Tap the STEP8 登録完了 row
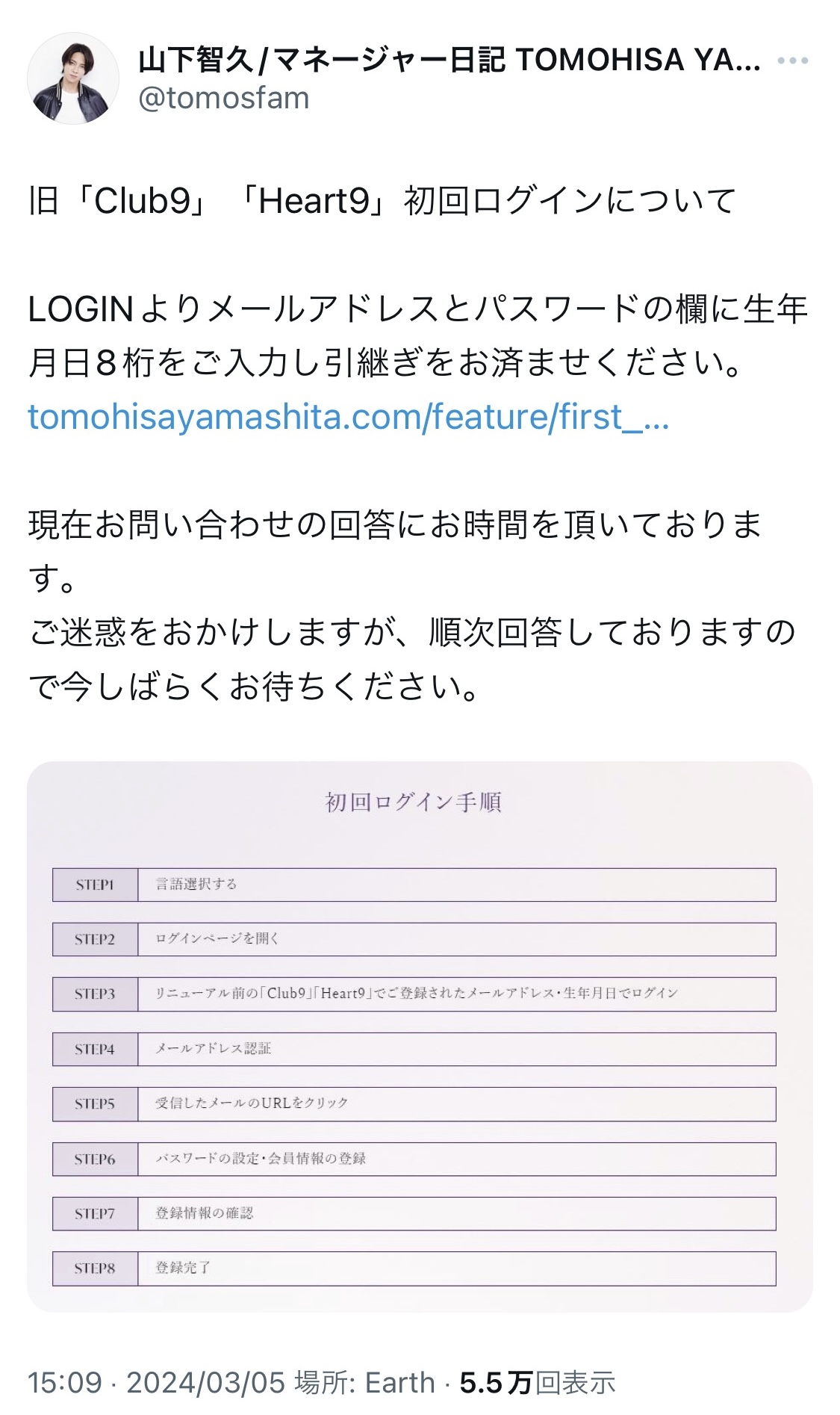 pyautogui.click(x=414, y=1269)
